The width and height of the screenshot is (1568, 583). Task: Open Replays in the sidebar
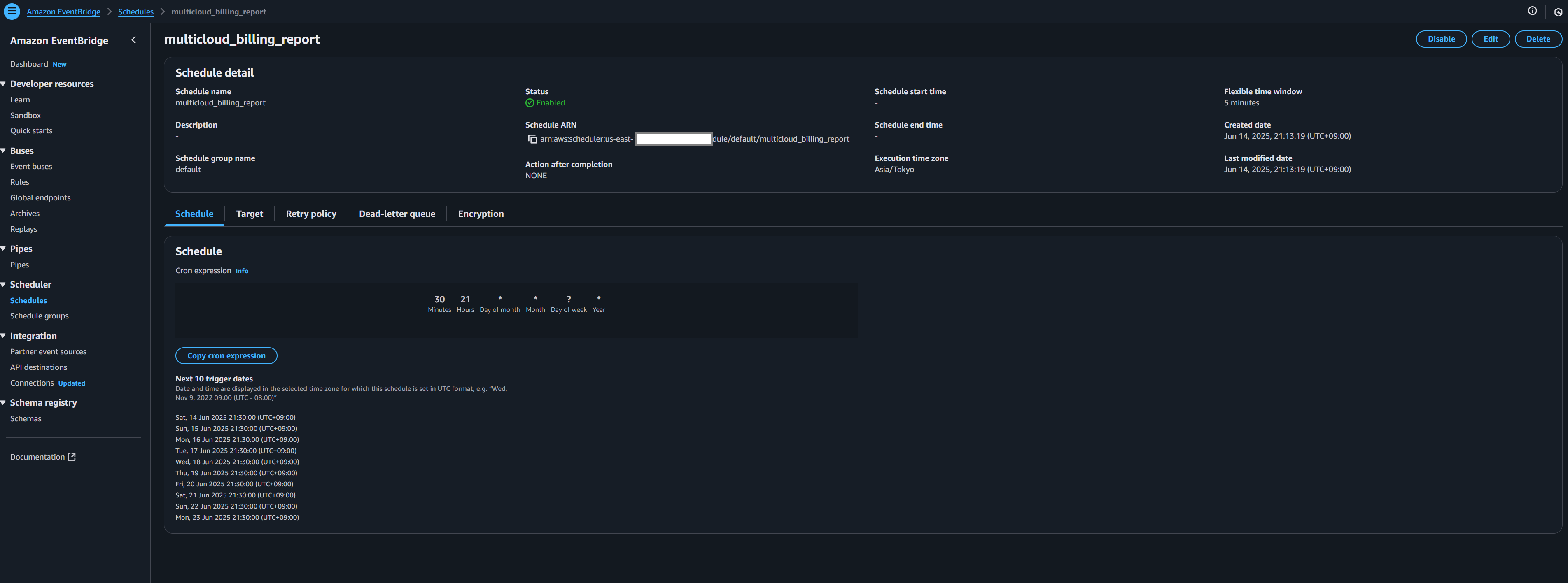tap(24, 229)
